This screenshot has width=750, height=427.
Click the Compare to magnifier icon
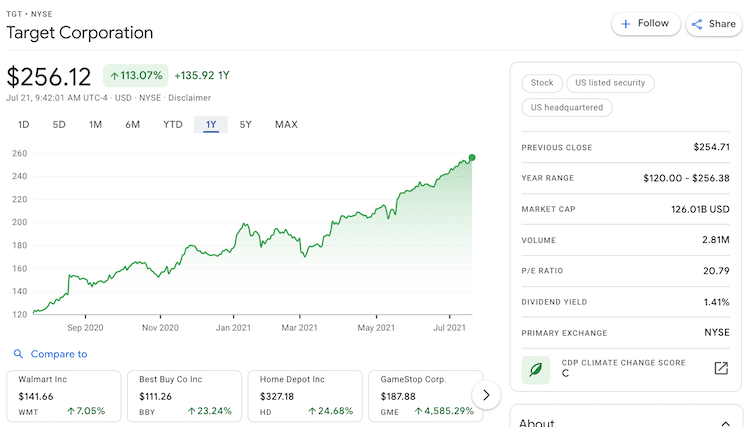point(18,354)
